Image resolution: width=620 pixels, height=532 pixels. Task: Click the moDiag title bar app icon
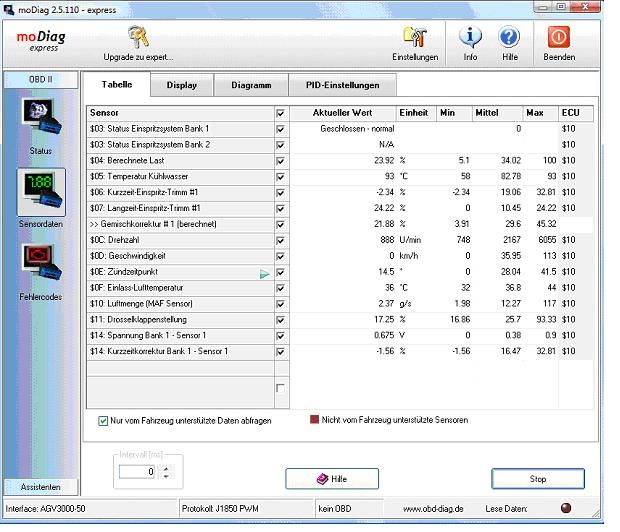(9, 9)
